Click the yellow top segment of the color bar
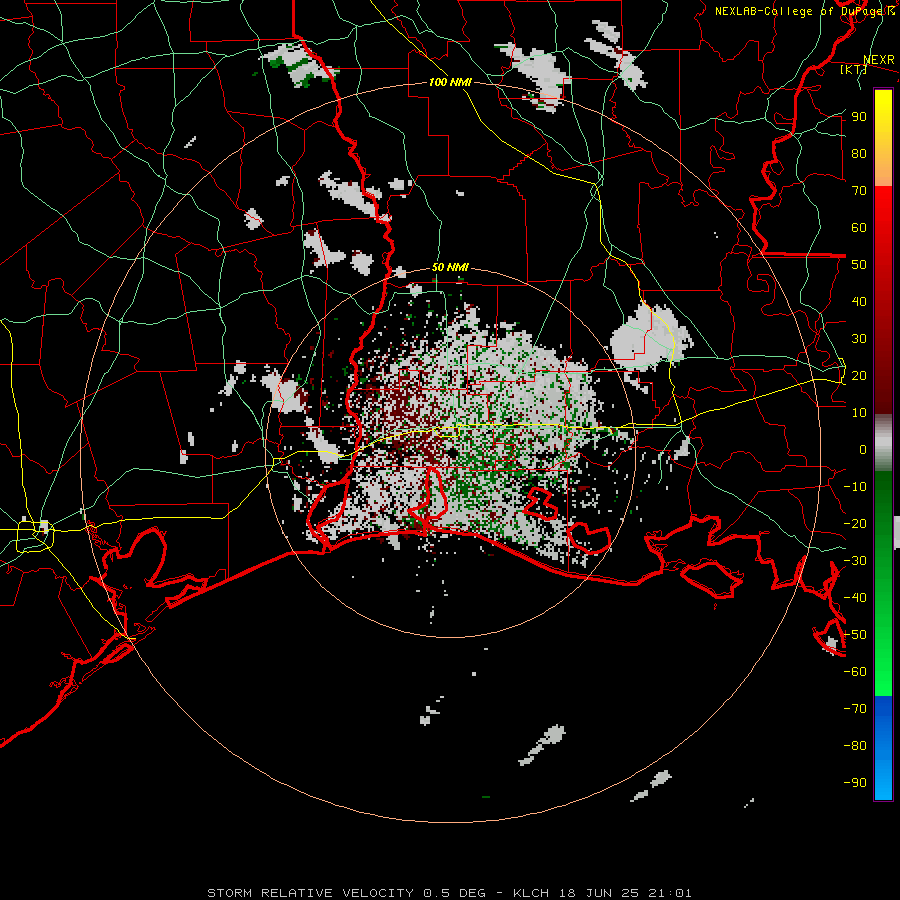The width and height of the screenshot is (900, 900). [x=883, y=138]
